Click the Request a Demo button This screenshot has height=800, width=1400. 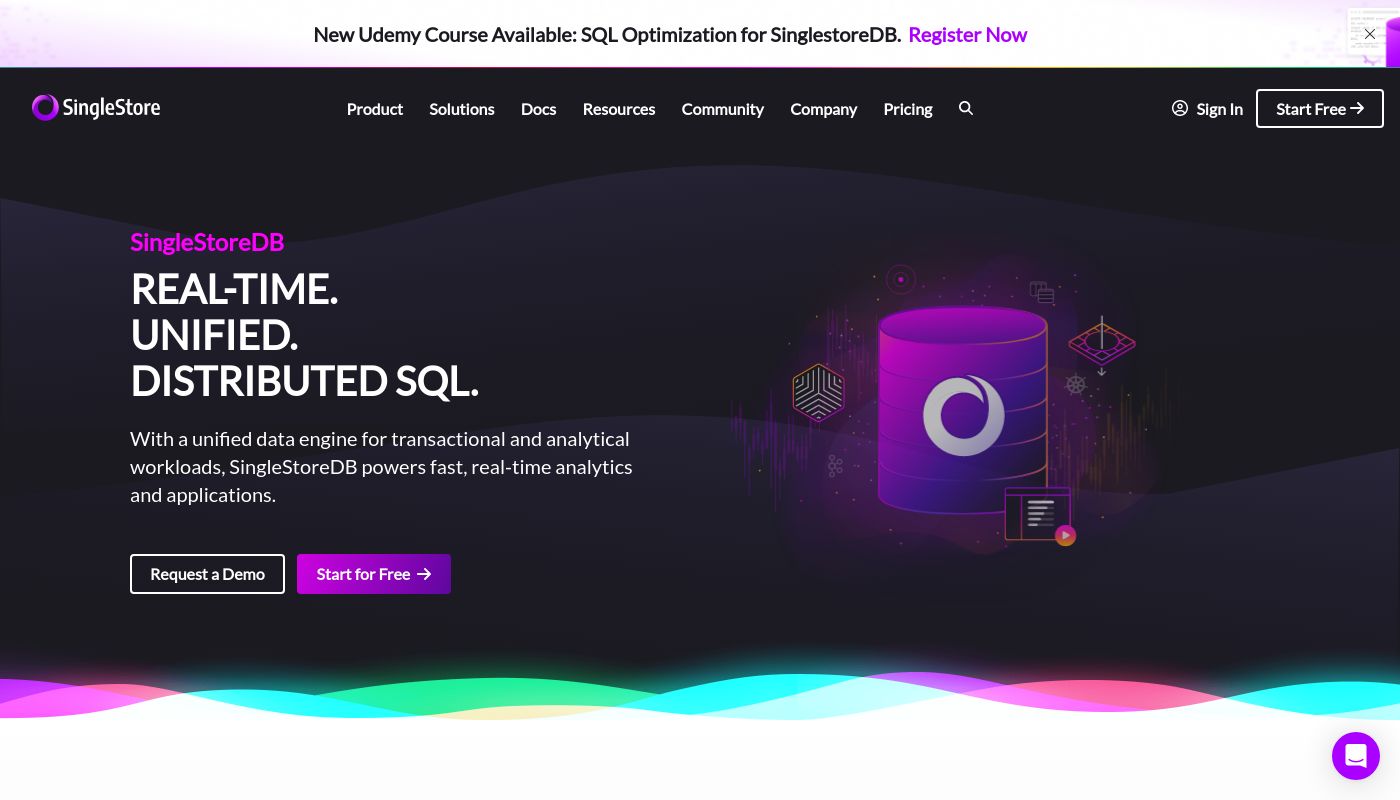click(x=207, y=574)
